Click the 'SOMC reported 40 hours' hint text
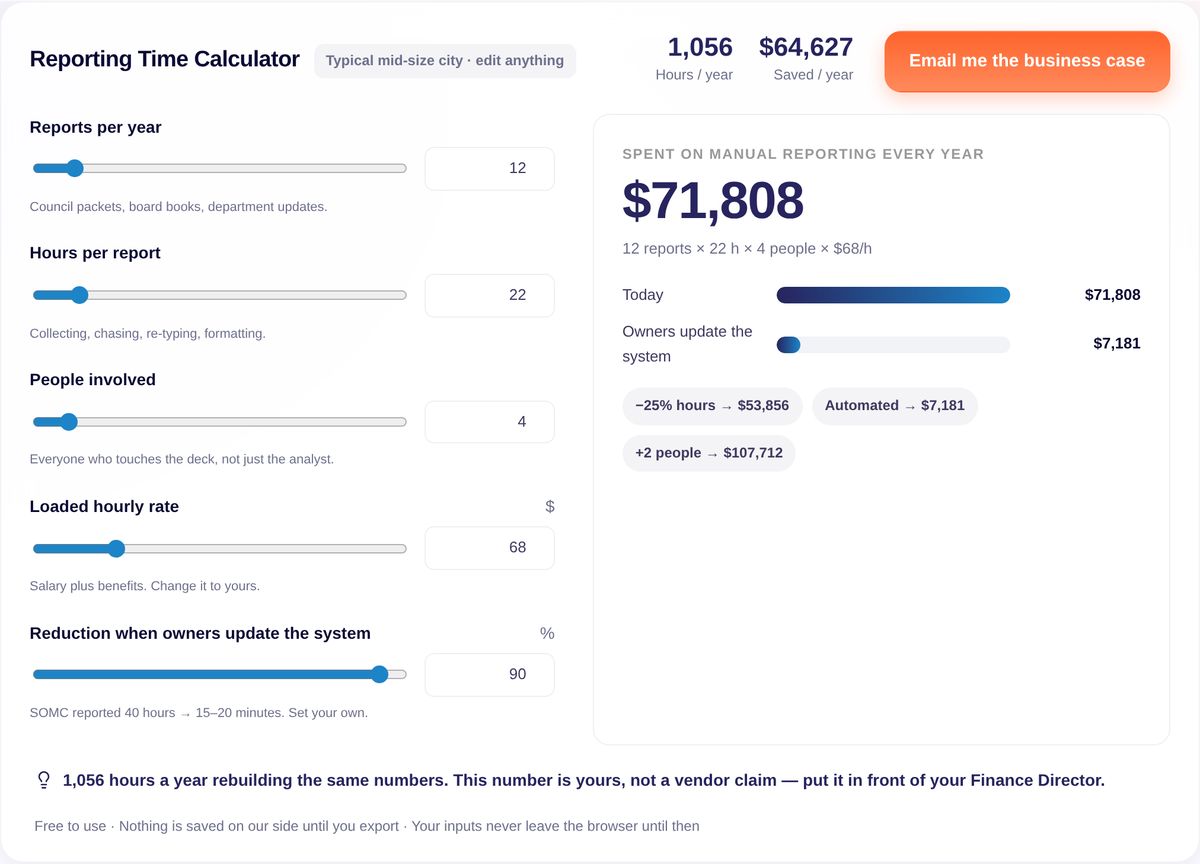 click(x=199, y=713)
